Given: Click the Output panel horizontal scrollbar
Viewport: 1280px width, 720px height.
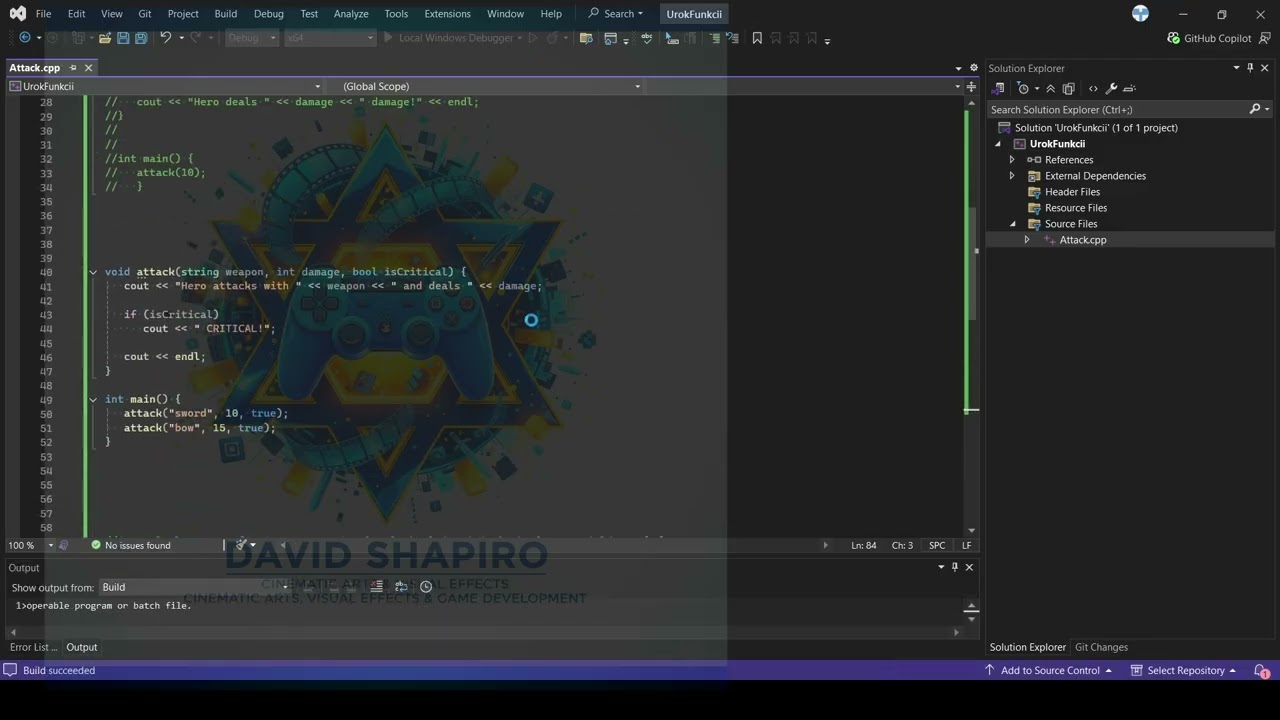Looking at the screenshot, I should (x=484, y=632).
